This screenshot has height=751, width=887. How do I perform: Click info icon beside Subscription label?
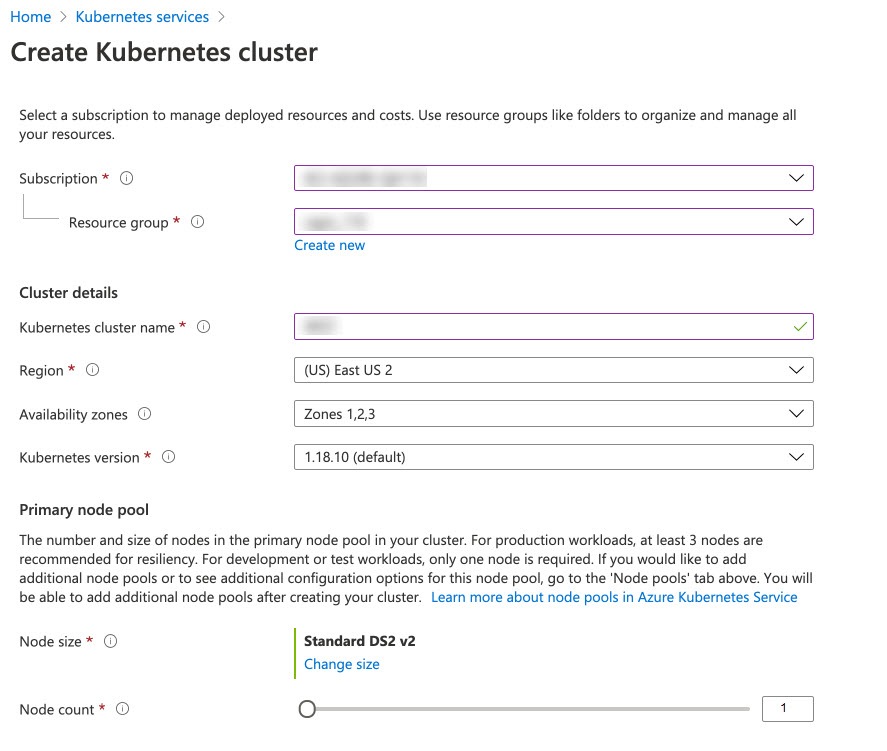tap(126, 178)
